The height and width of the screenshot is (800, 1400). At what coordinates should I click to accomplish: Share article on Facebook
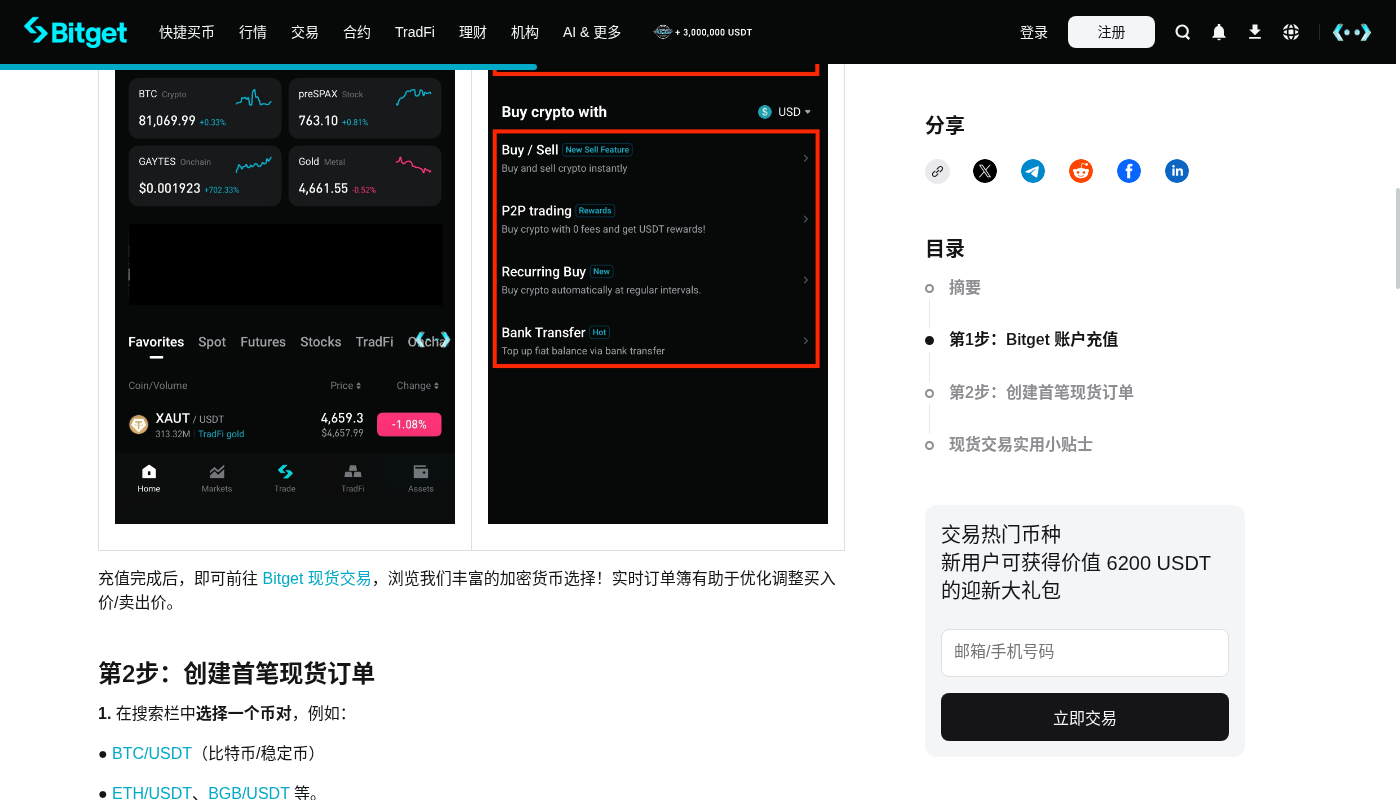pyautogui.click(x=1129, y=171)
